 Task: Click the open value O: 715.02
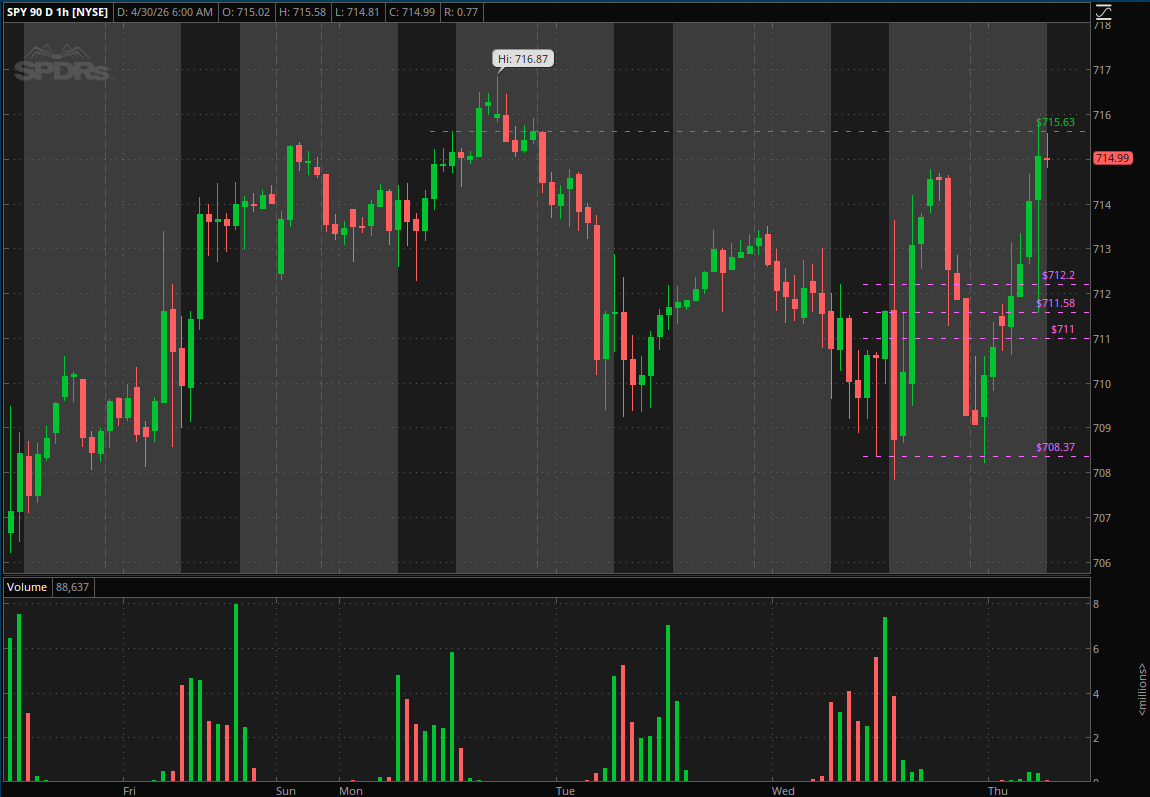[246, 12]
